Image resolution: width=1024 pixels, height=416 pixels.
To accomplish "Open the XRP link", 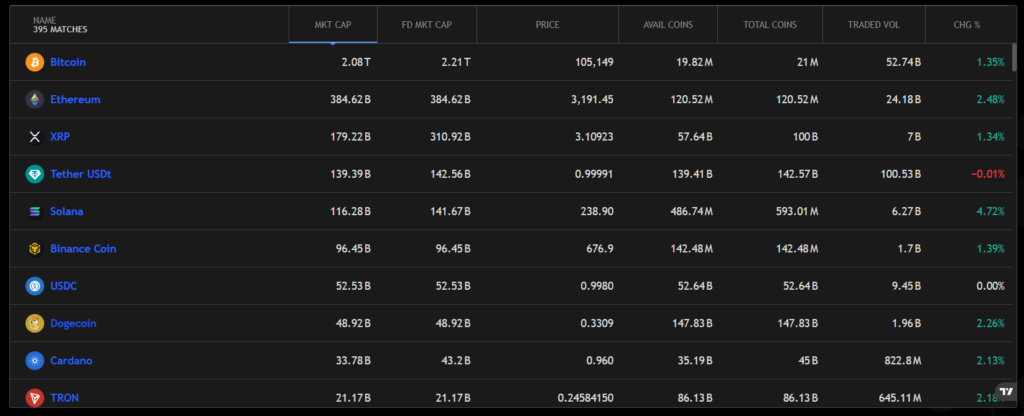I will pos(60,136).
